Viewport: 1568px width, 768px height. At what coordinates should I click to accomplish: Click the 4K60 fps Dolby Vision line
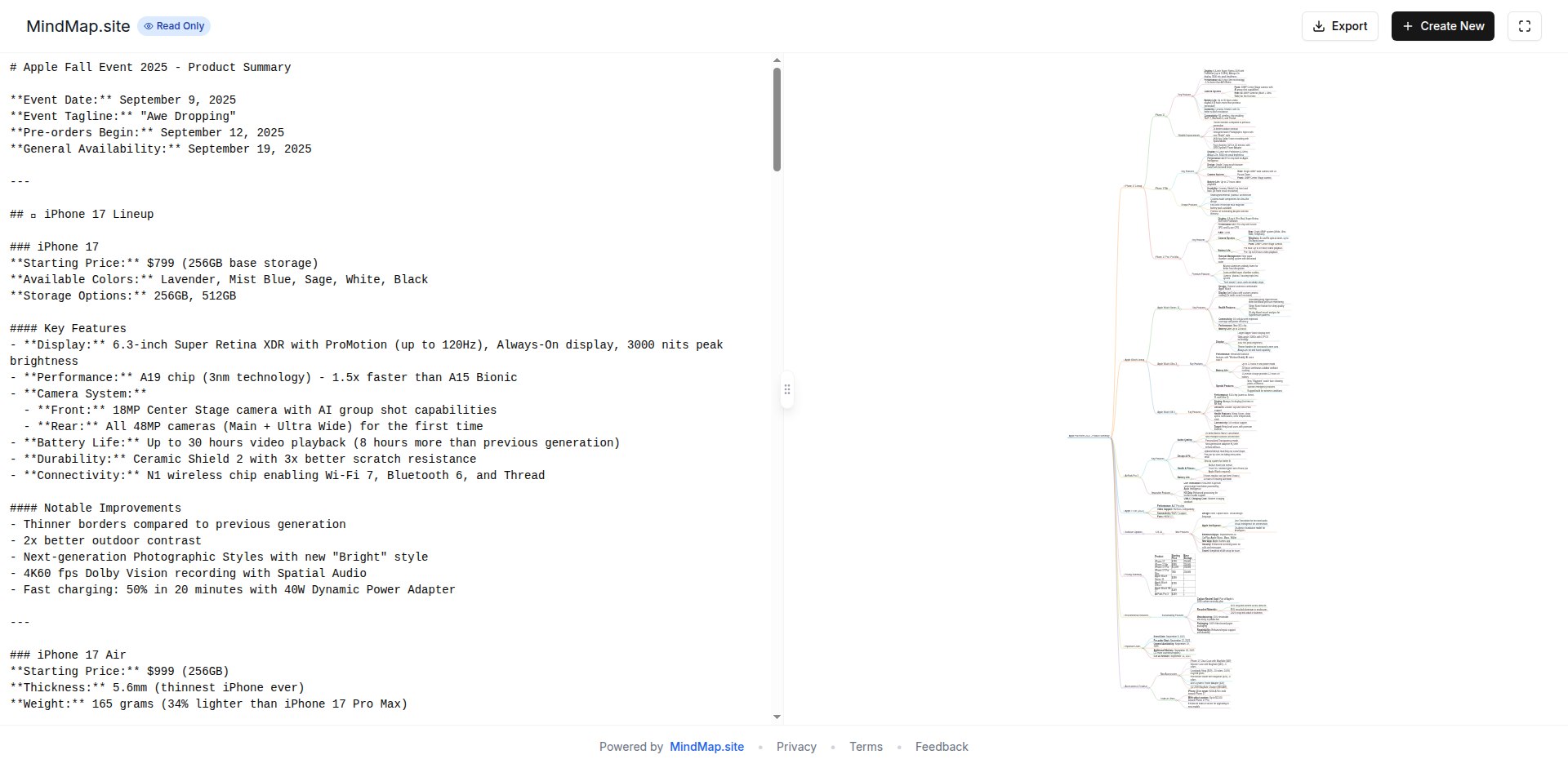click(x=189, y=573)
